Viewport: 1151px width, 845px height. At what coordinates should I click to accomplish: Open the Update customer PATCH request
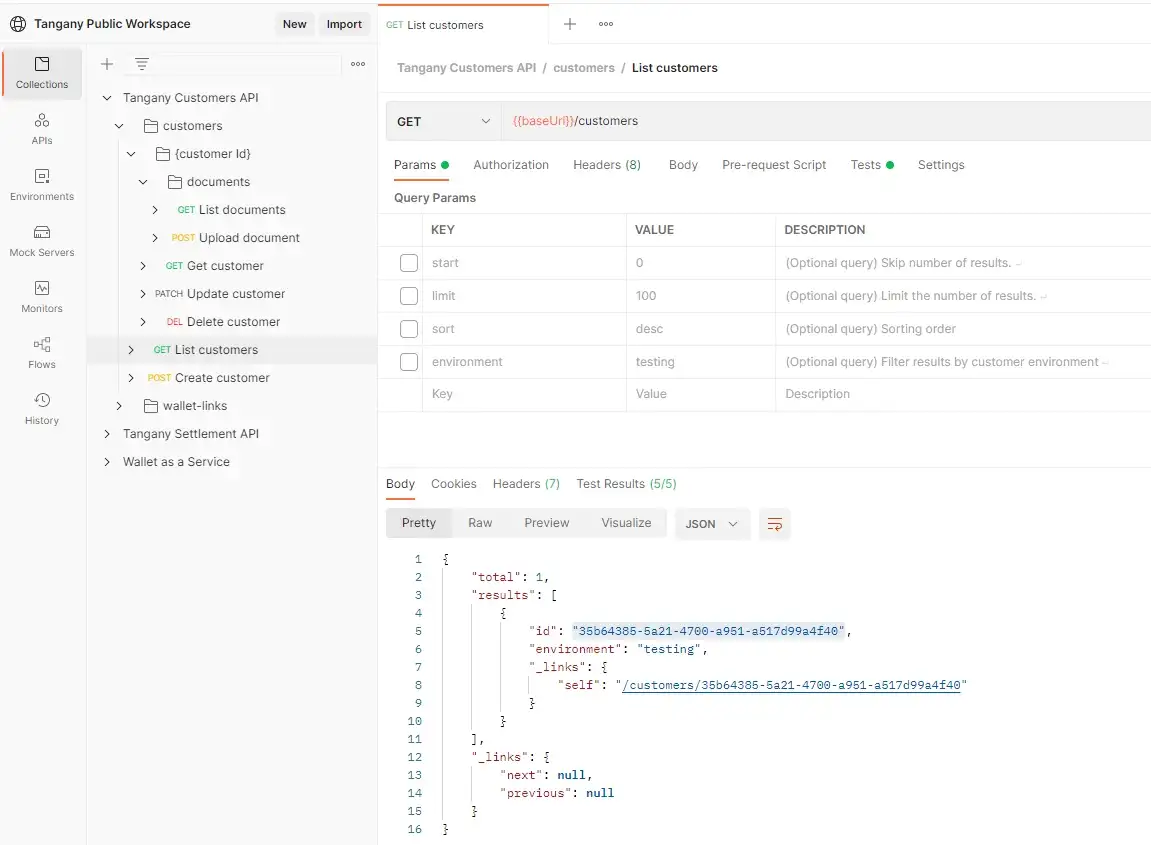(219, 294)
